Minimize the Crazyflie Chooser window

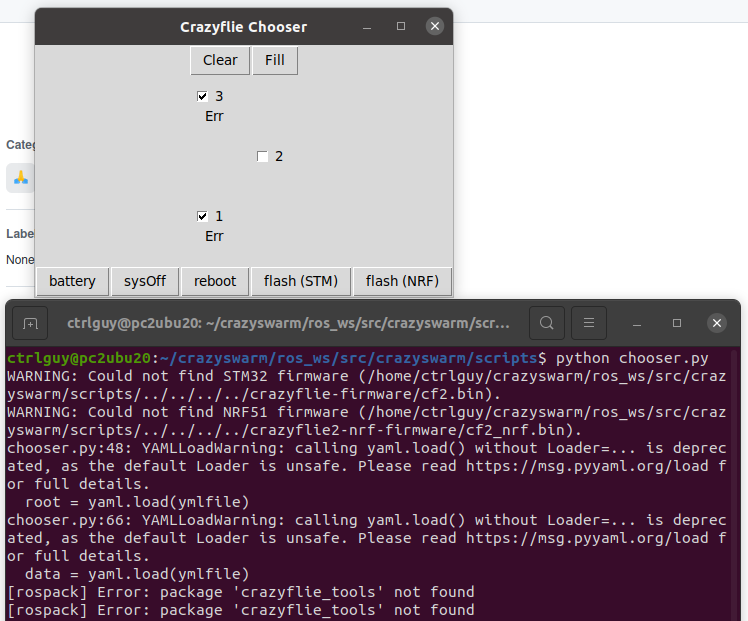pyautogui.click(x=367, y=27)
